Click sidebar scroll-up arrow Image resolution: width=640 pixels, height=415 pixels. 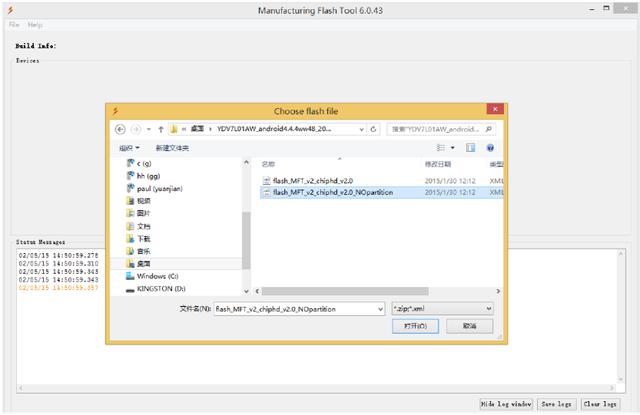pyautogui.click(x=246, y=162)
